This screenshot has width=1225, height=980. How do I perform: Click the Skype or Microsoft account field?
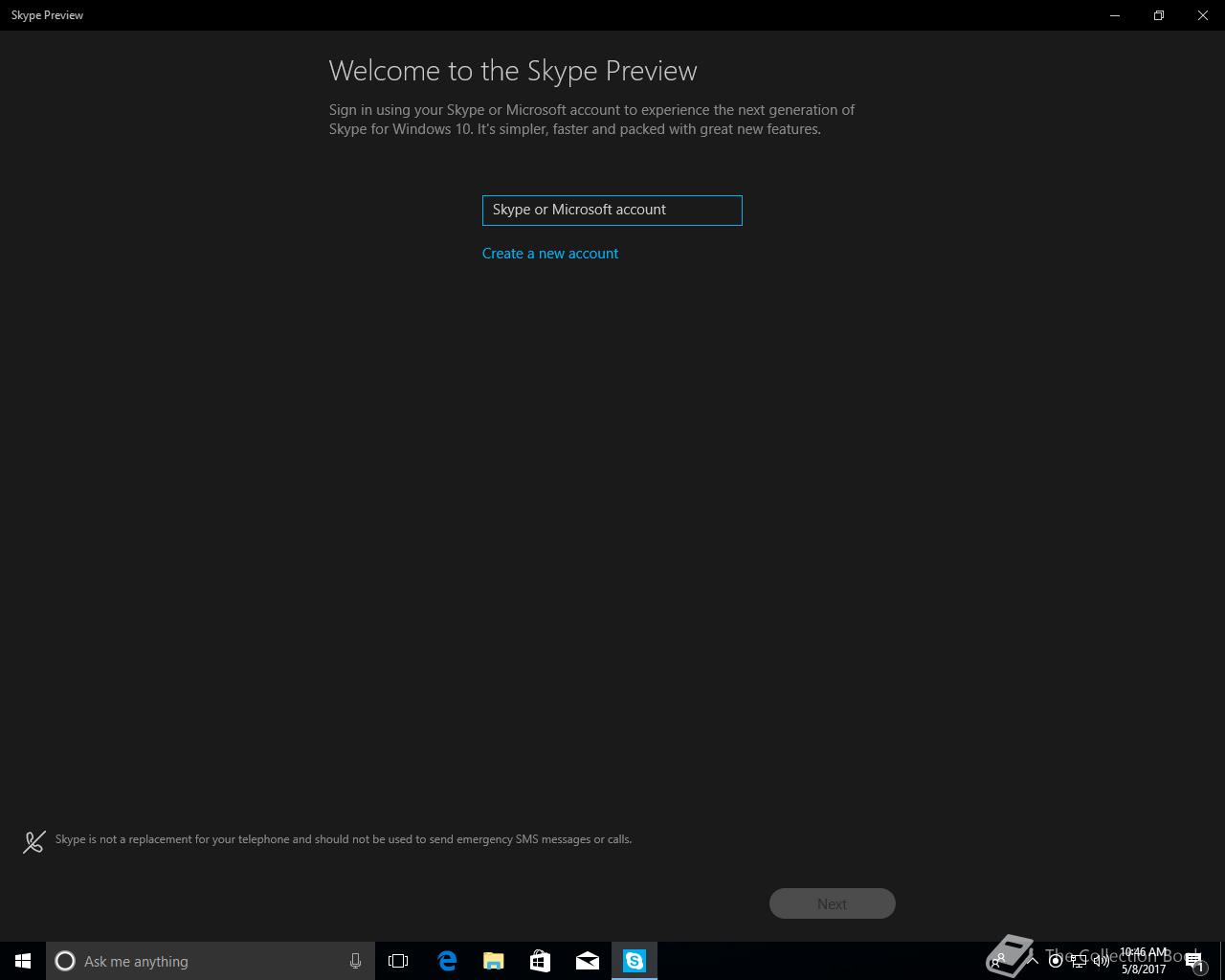612,211
